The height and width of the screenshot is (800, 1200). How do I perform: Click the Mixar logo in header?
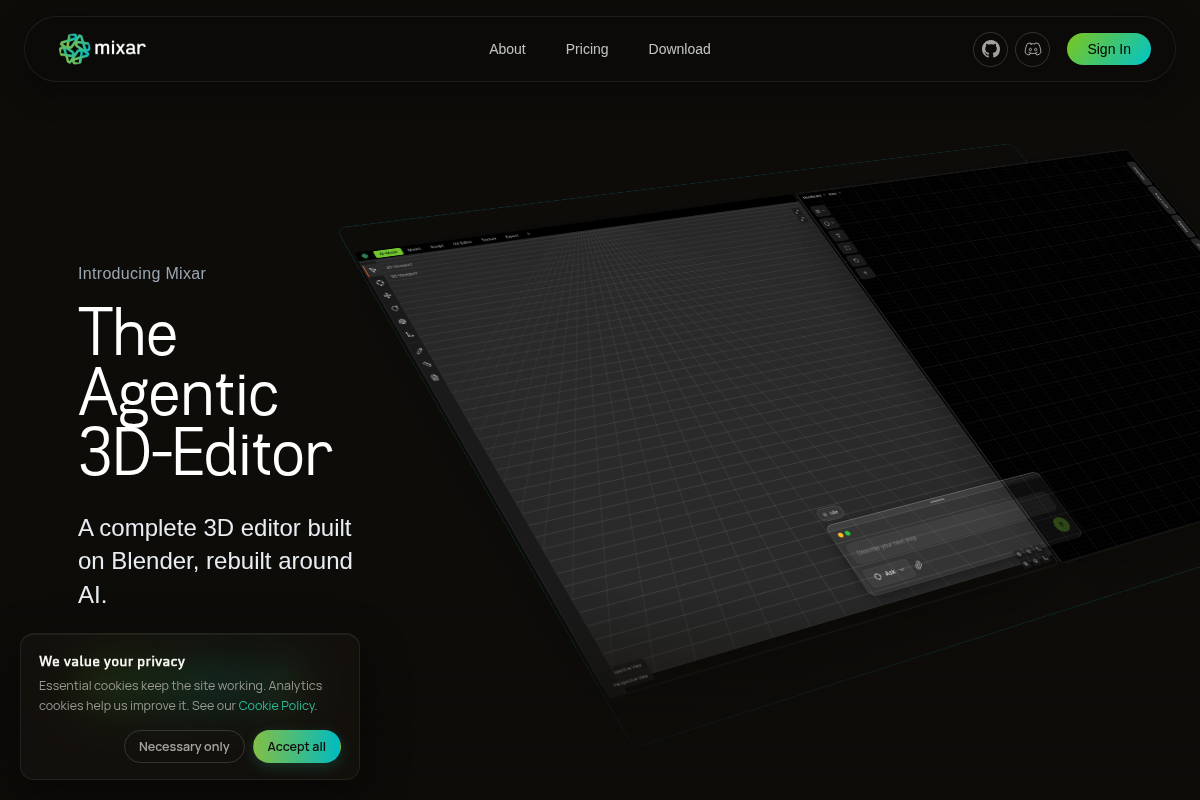[102, 48]
